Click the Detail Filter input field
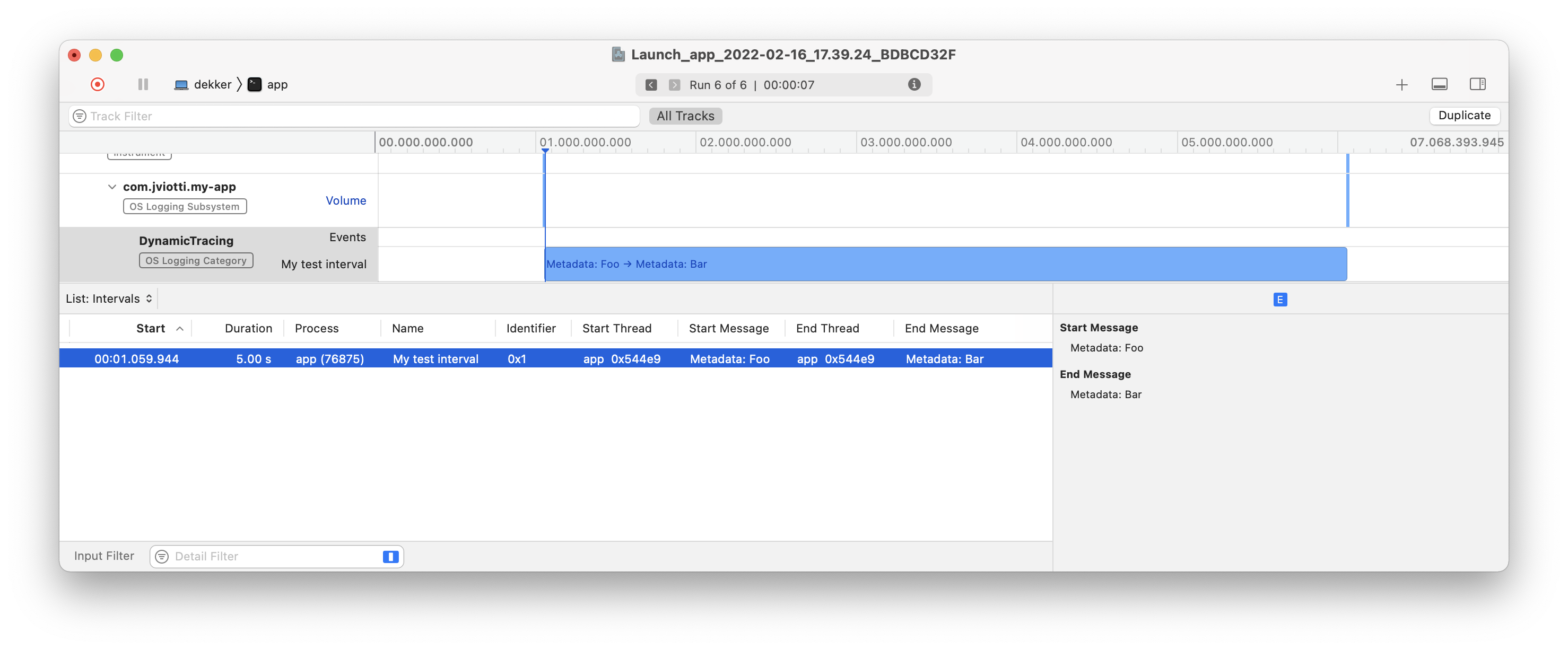Image resolution: width=1568 pixels, height=650 pixels. (x=275, y=556)
